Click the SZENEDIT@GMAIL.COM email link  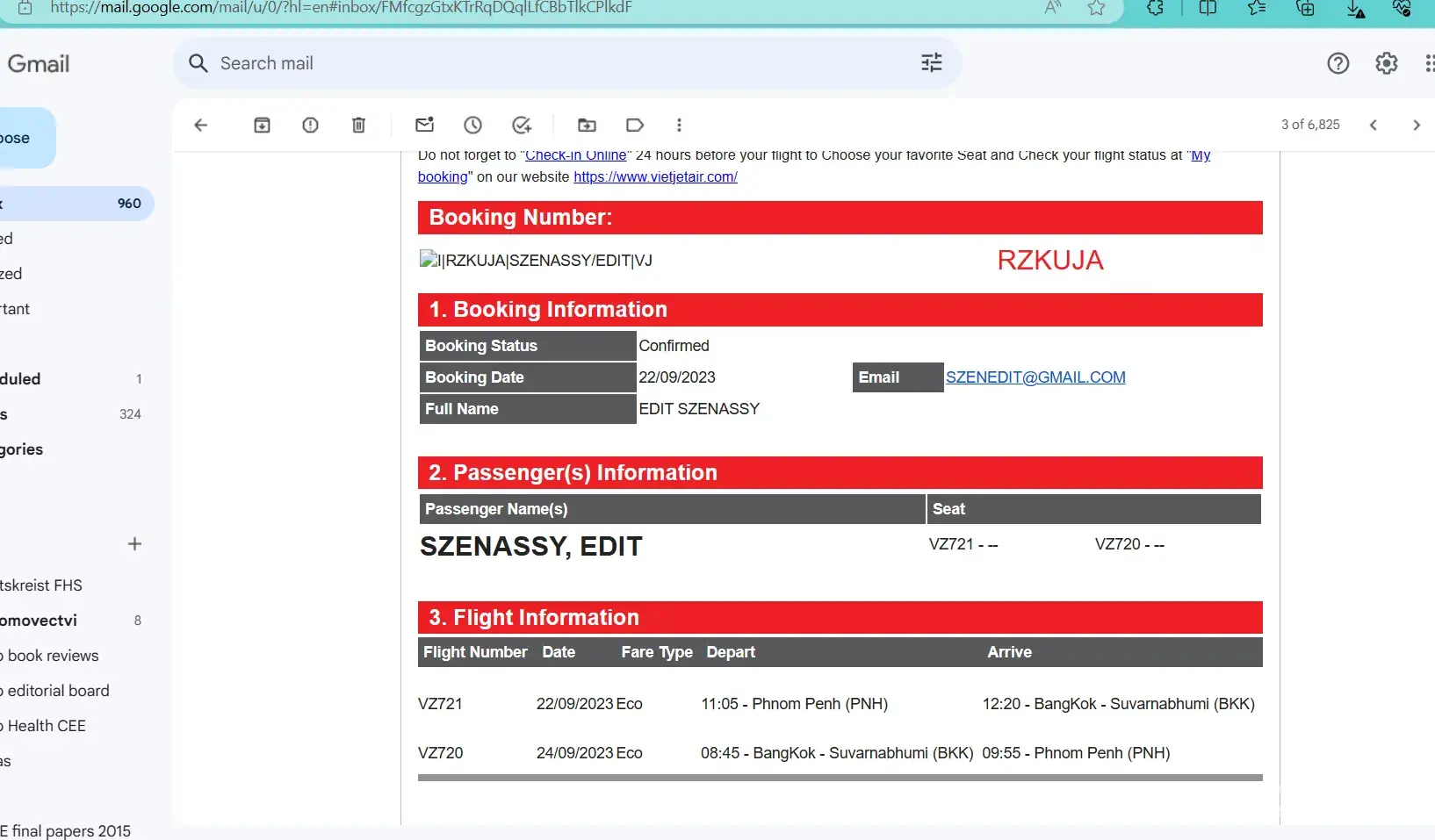coord(1035,377)
